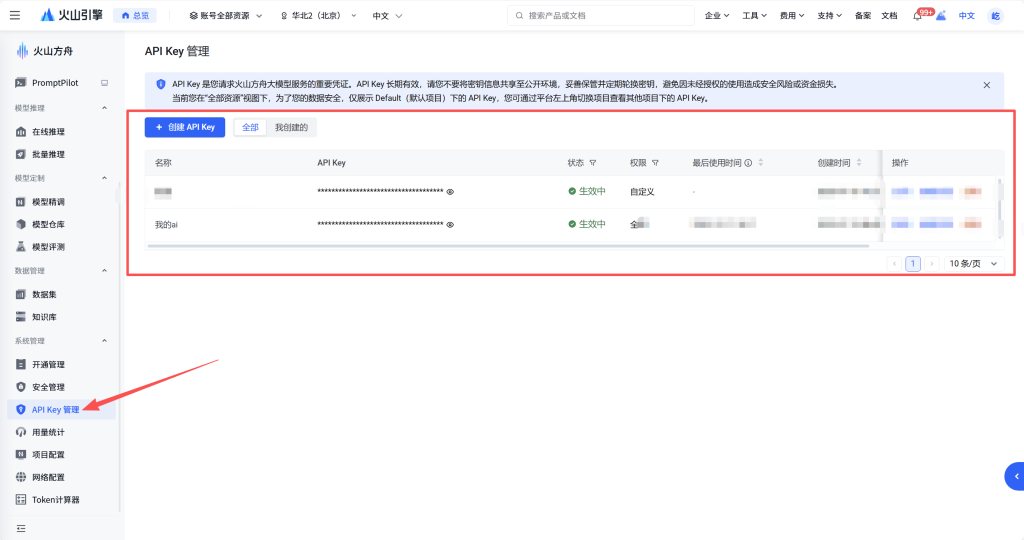Filter by 状态 column filter icon
The image size is (1024, 540).
click(593, 163)
